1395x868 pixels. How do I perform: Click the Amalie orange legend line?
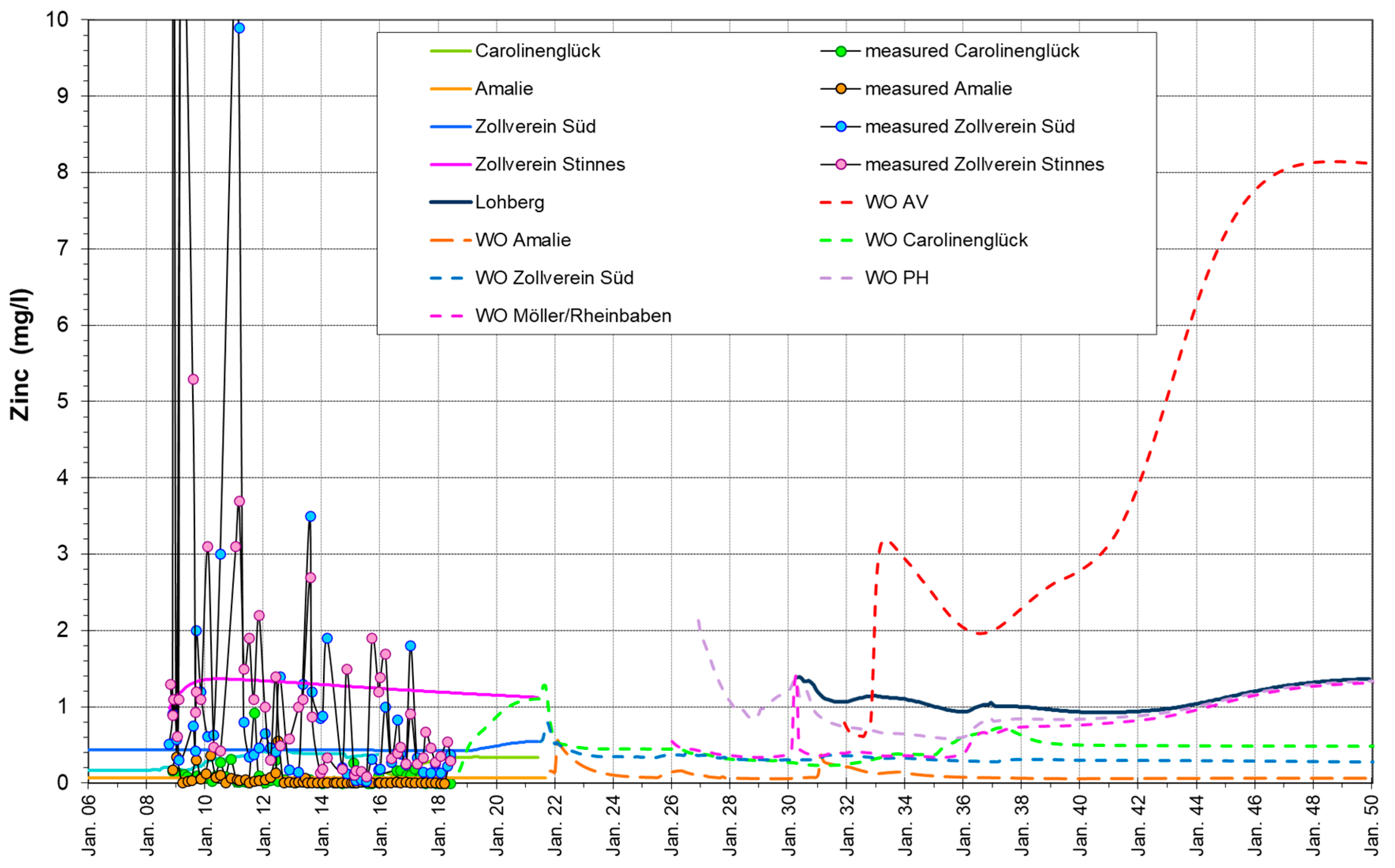click(451, 89)
